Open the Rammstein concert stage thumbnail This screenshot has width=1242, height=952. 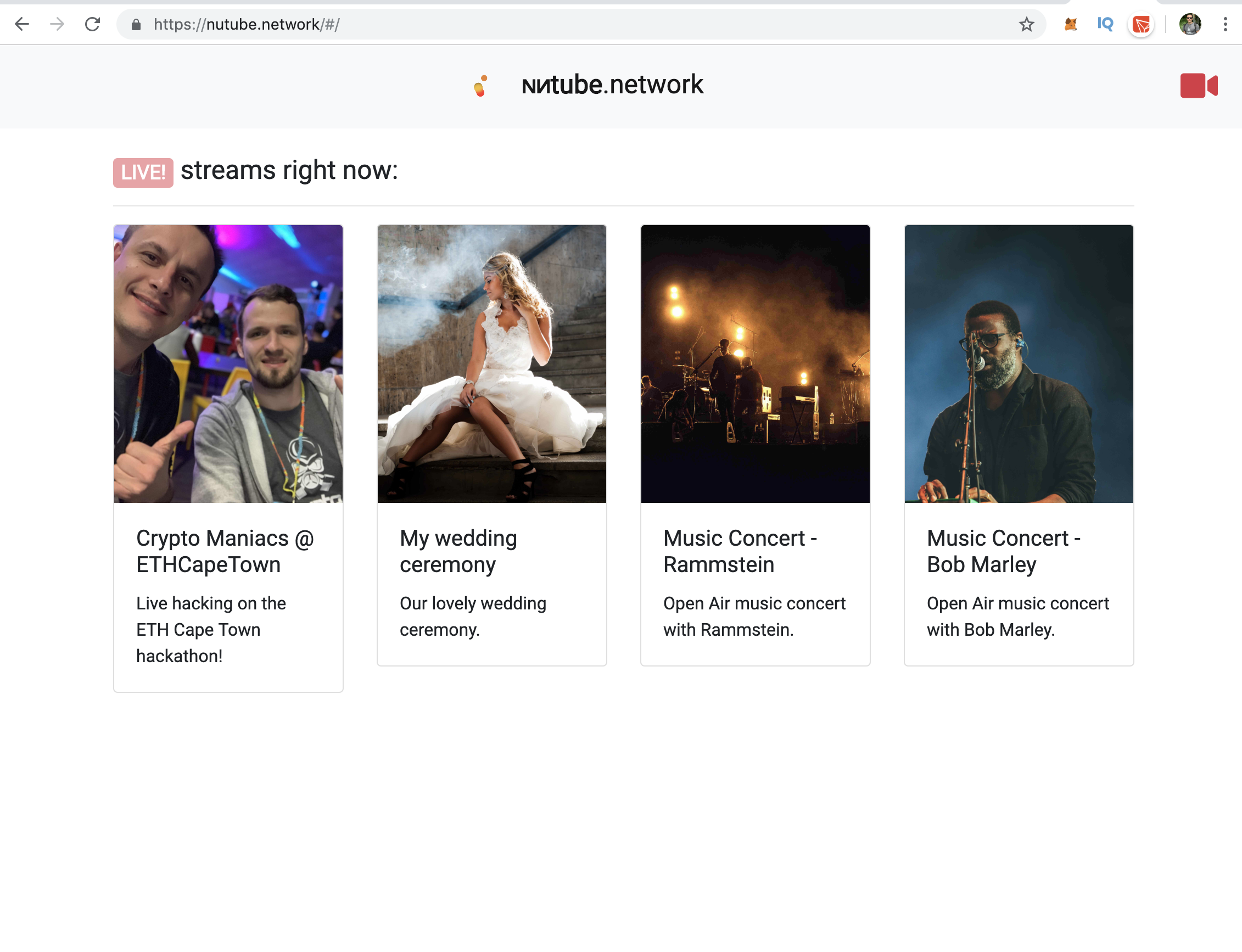(x=756, y=363)
